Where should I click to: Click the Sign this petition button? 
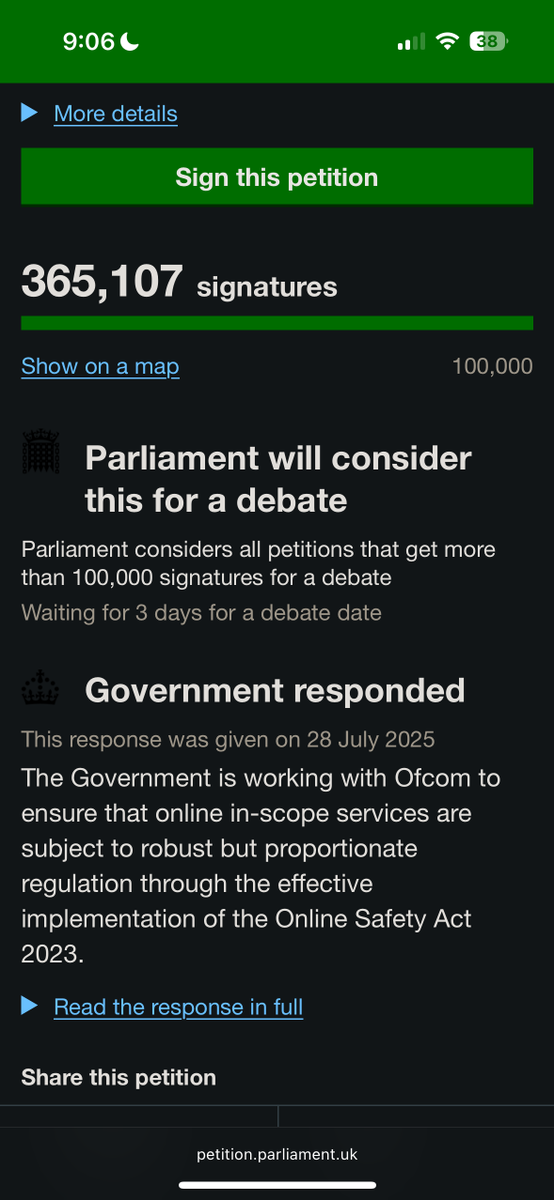(x=277, y=177)
